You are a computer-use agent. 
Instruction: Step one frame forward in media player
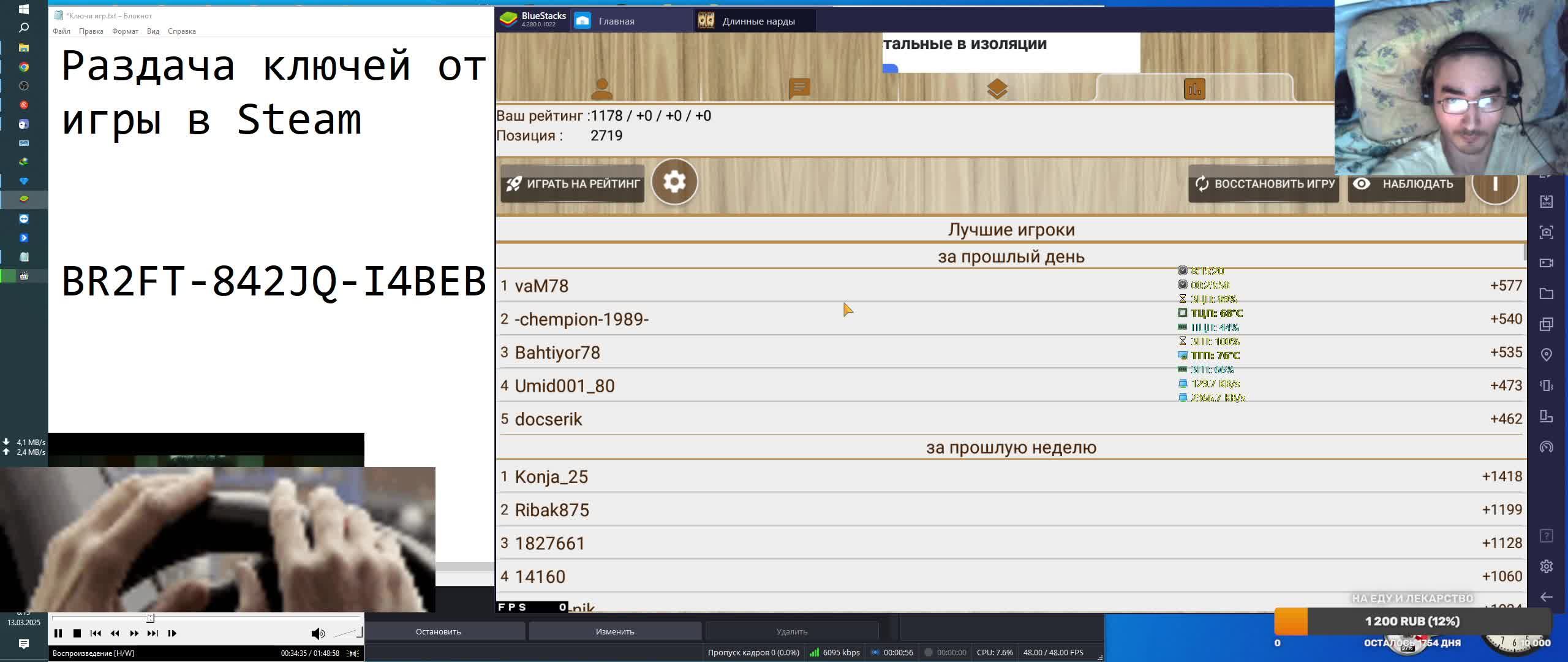click(x=172, y=633)
